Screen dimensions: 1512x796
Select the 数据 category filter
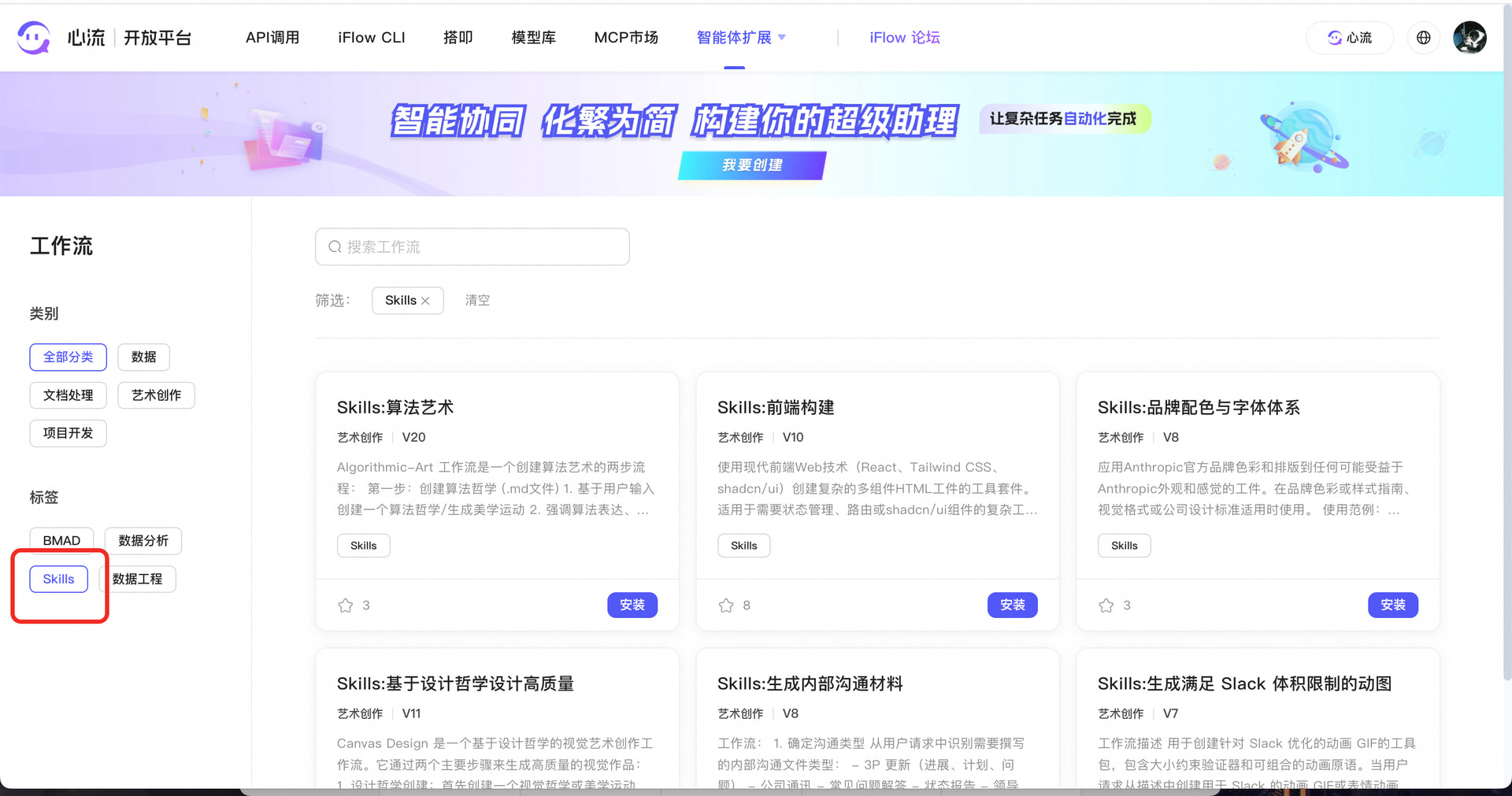[x=143, y=357]
